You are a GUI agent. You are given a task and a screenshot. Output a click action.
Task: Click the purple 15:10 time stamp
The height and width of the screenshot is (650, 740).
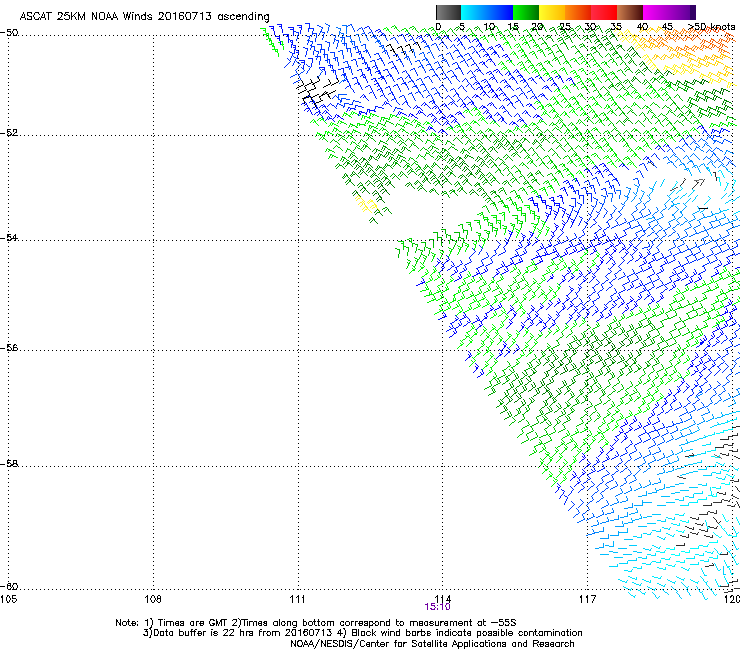(x=437, y=607)
